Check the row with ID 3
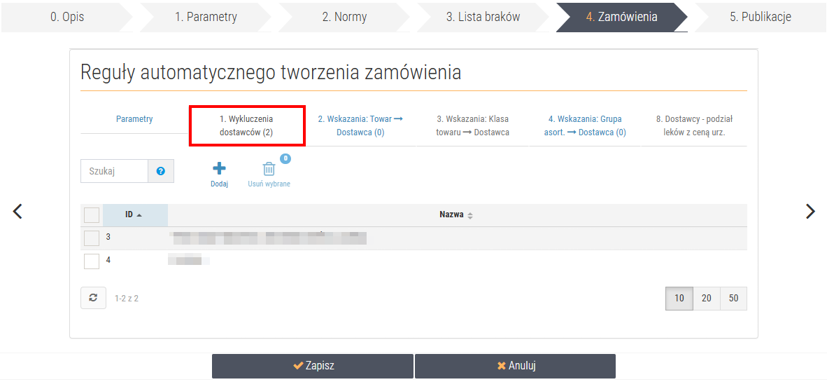The image size is (827, 382). 92,238
